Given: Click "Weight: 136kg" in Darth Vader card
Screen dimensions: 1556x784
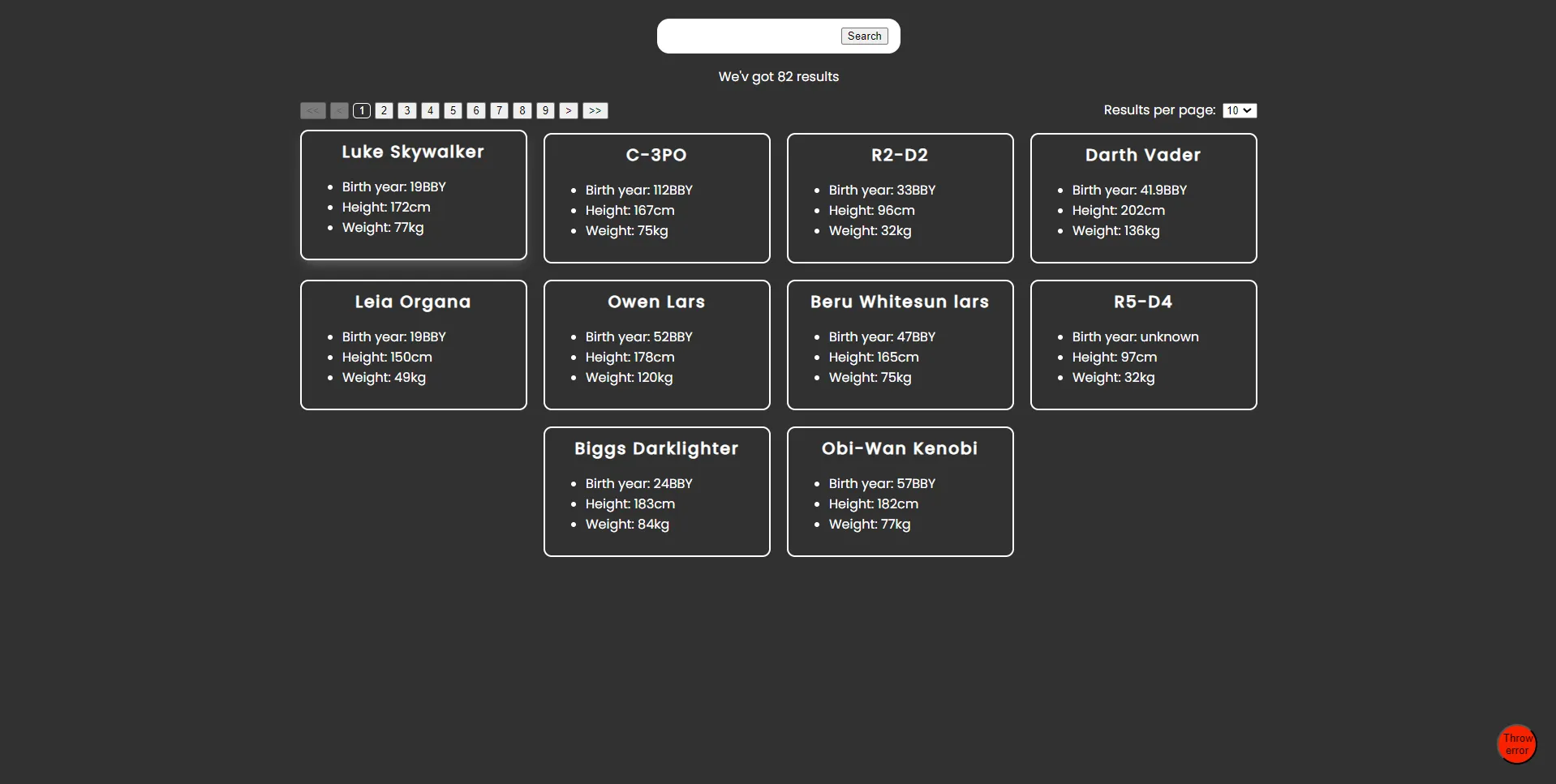Looking at the screenshot, I should pos(1116,230).
